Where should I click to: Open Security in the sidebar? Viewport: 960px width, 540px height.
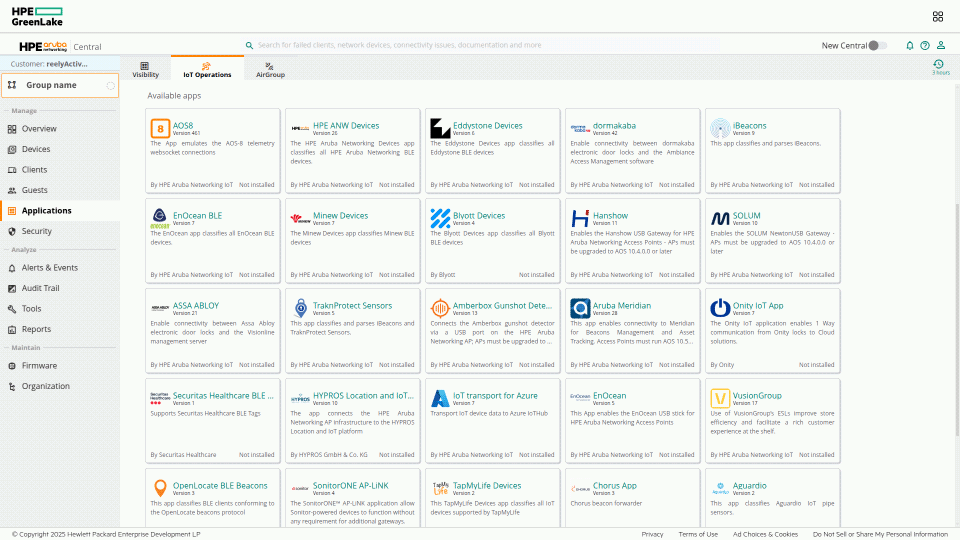pos(37,231)
